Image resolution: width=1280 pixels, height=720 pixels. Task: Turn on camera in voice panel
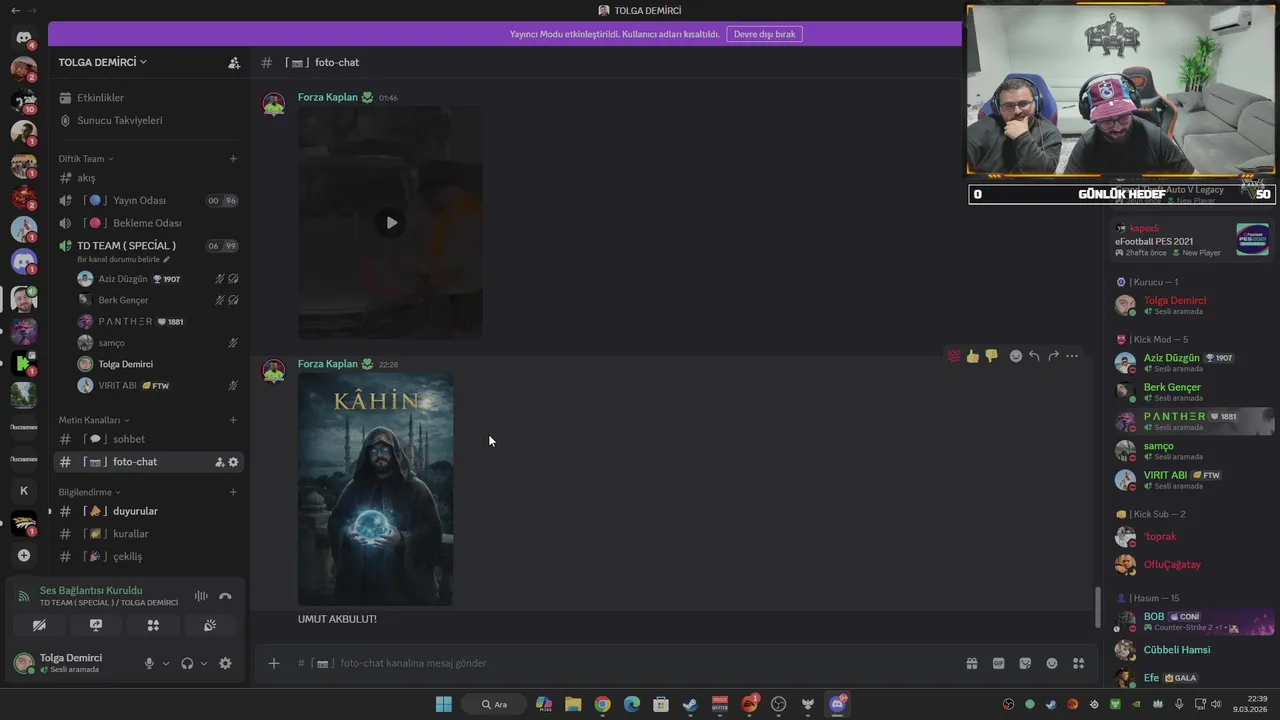pos(39,625)
